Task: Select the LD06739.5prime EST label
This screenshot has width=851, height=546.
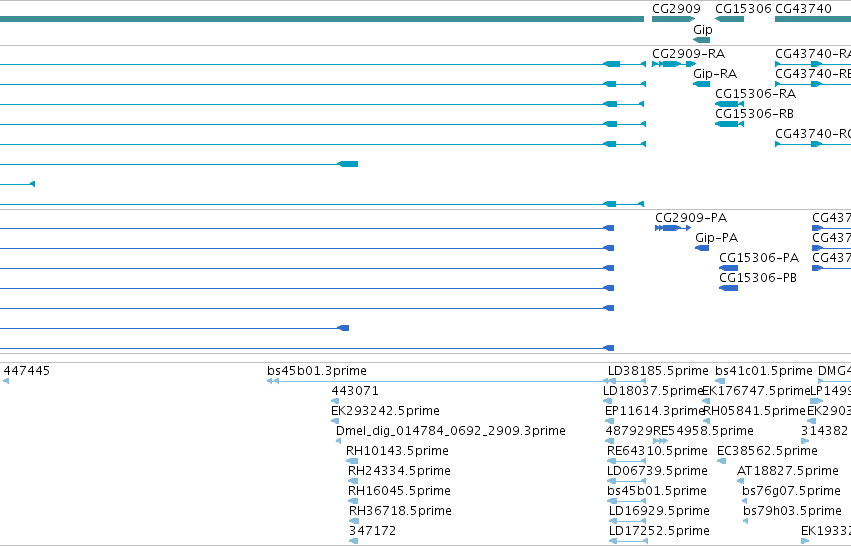Action: 657,471
